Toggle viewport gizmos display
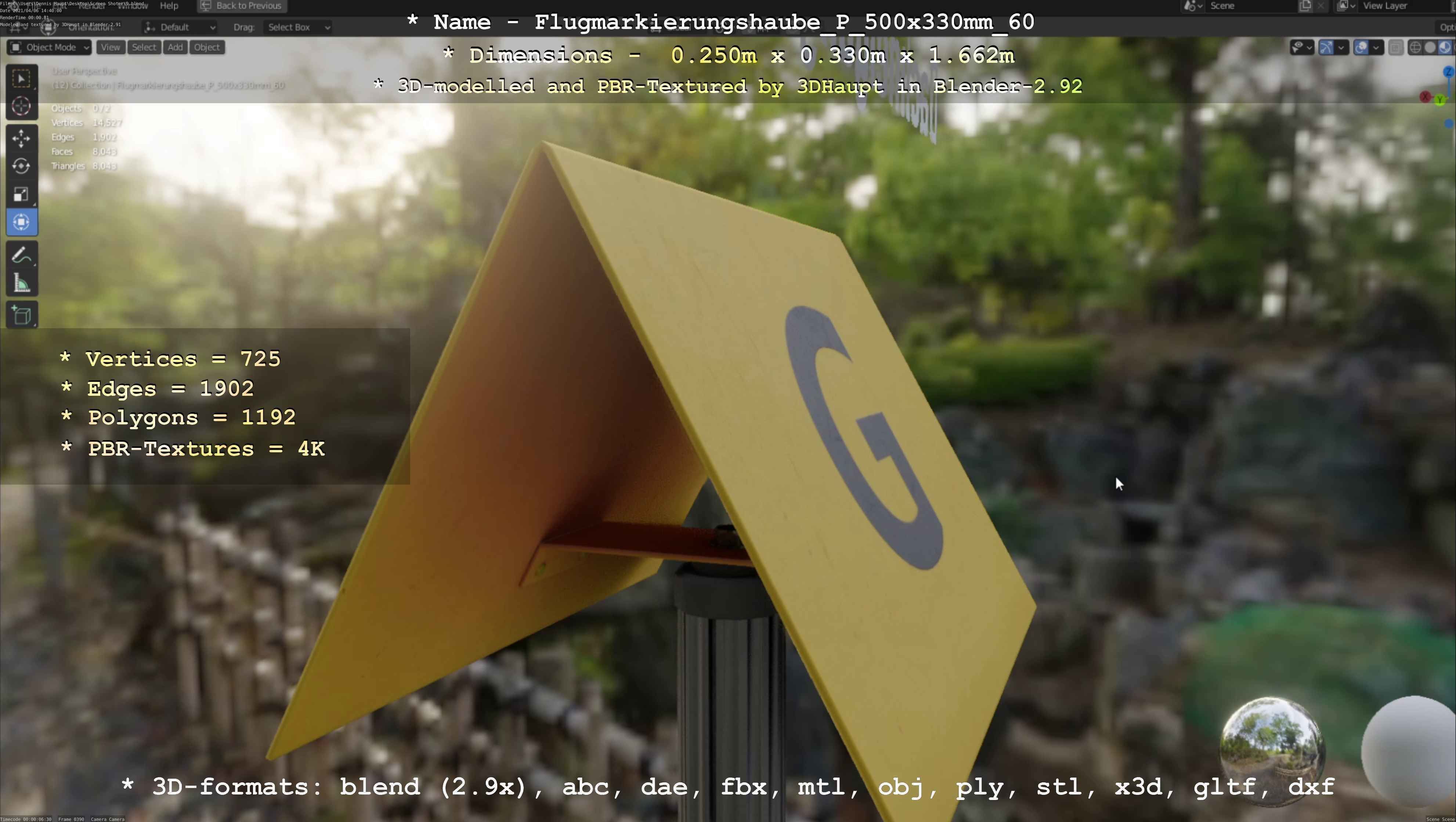This screenshot has height=822, width=1456. click(x=1326, y=47)
